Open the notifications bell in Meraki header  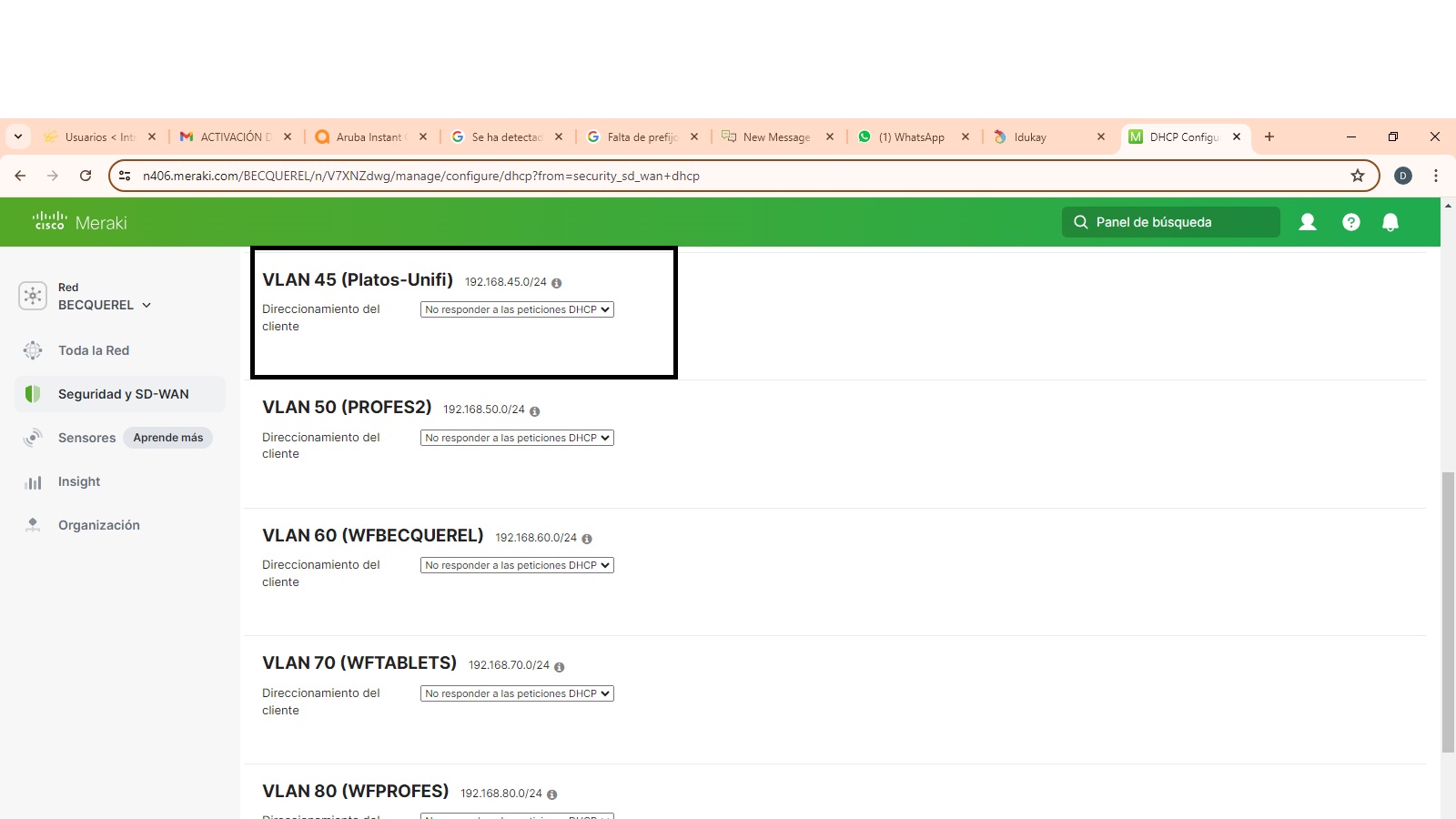tap(1390, 222)
